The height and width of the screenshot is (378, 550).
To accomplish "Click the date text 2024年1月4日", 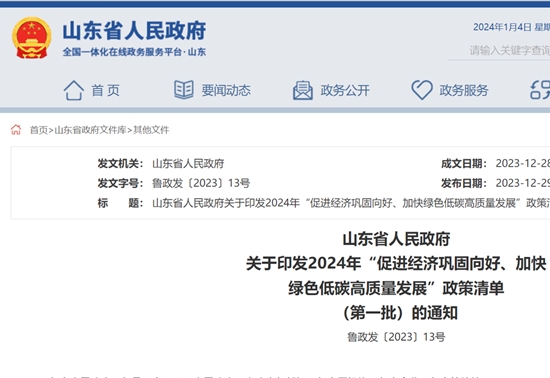I will click(502, 27).
